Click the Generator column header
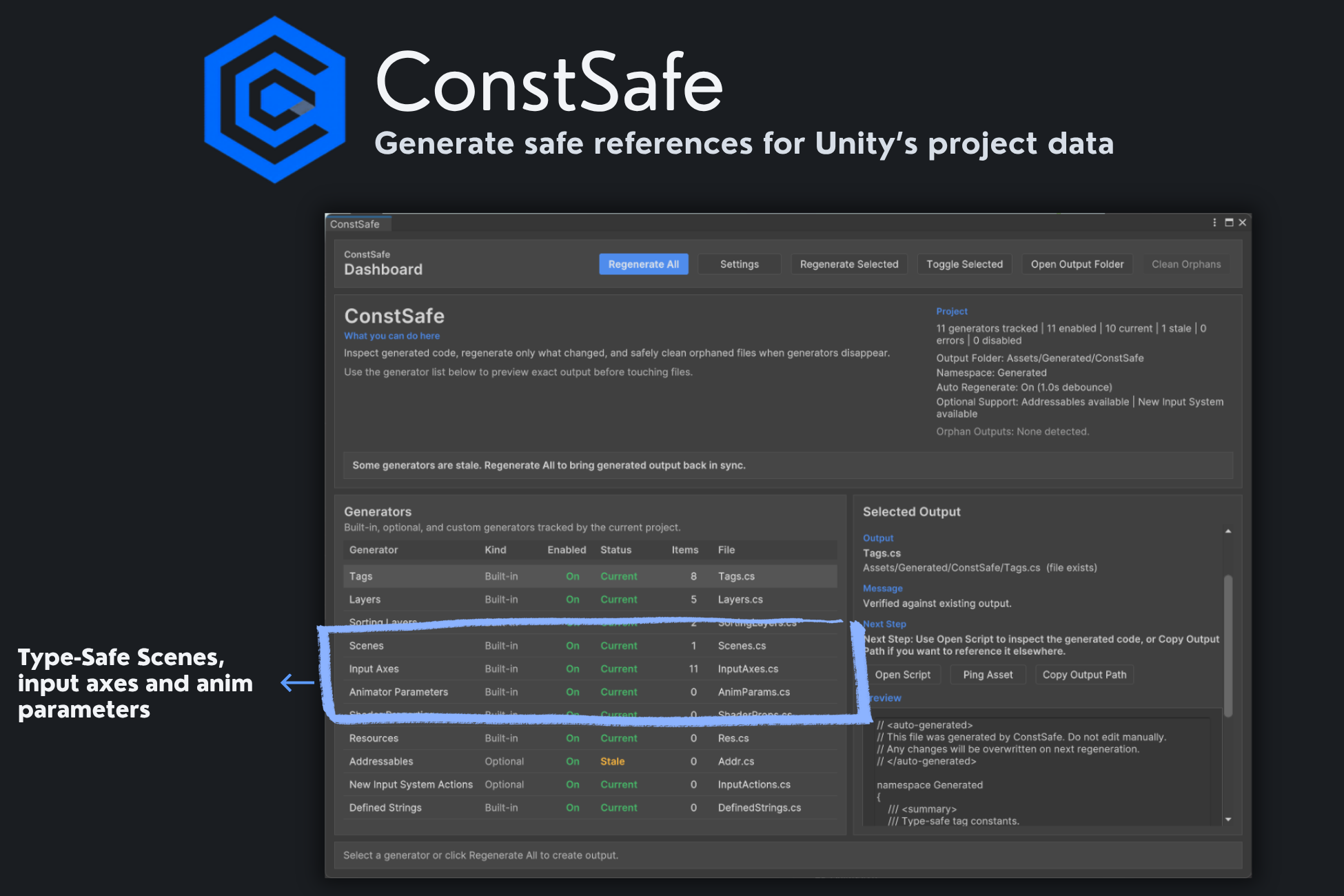This screenshot has width=1344, height=896. 373,550
